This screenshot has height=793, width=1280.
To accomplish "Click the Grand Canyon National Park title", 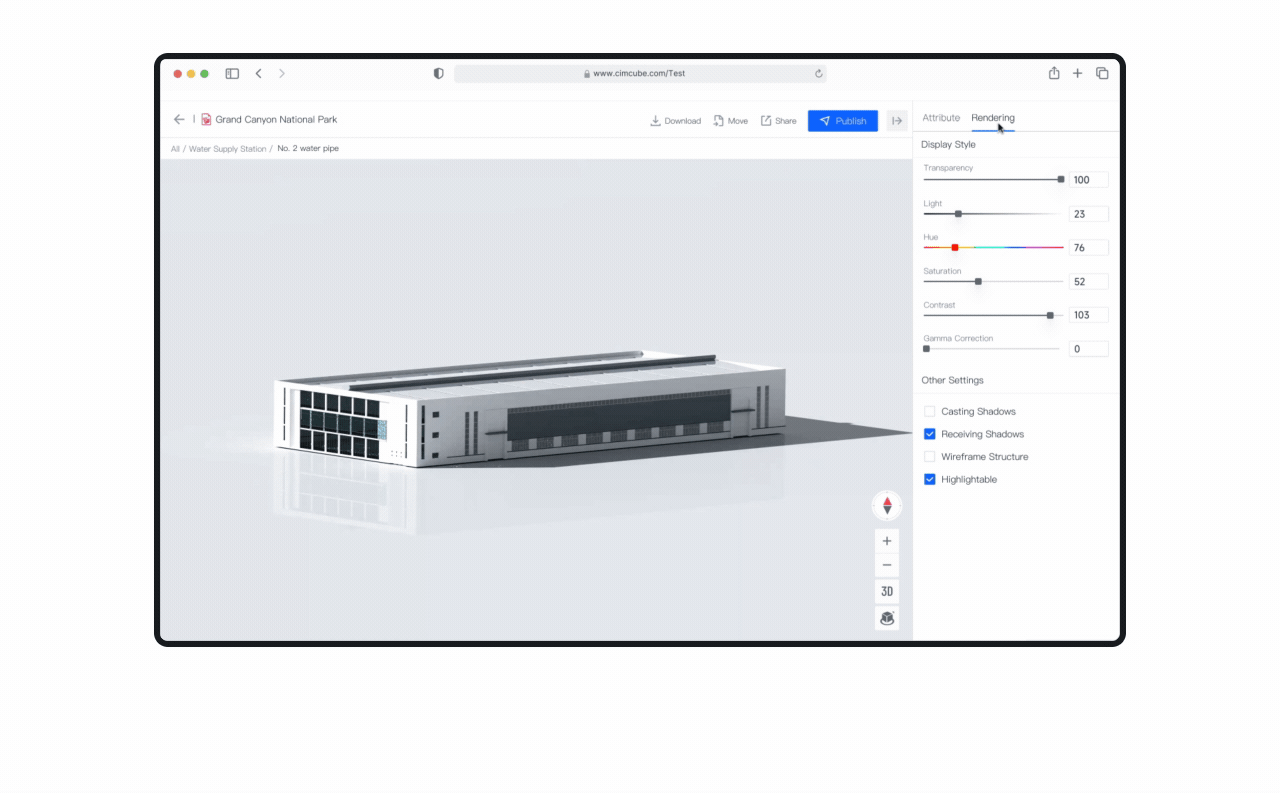I will [276, 120].
